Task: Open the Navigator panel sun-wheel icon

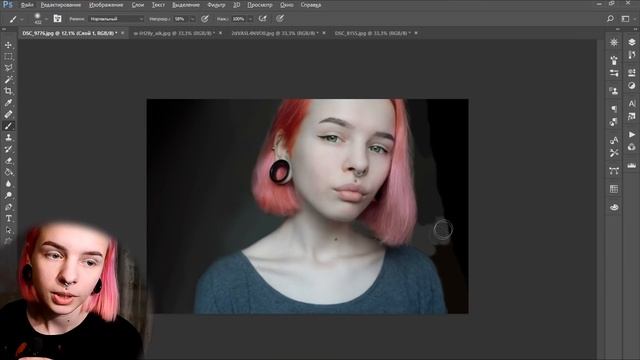Action: click(x=614, y=42)
